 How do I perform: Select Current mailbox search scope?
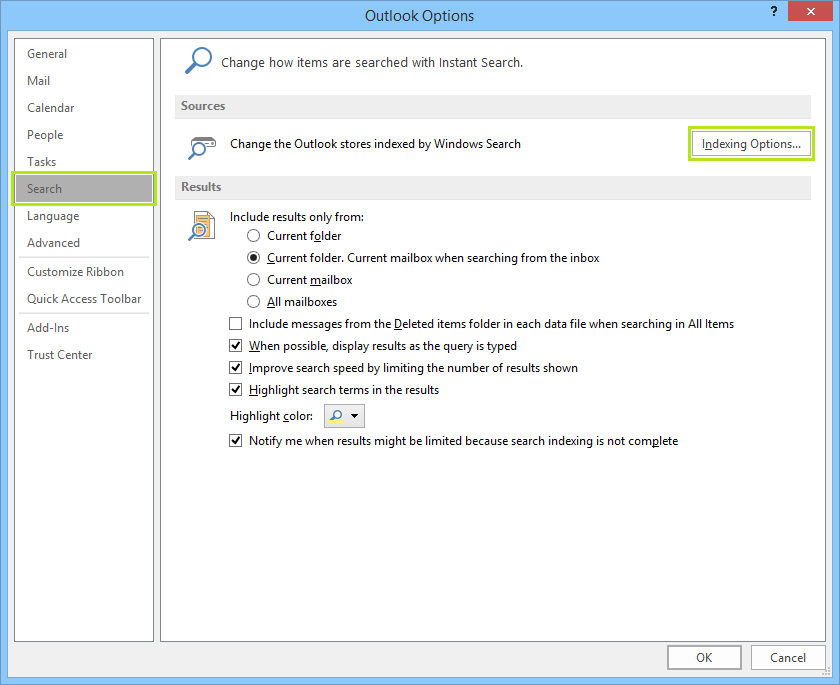254,279
